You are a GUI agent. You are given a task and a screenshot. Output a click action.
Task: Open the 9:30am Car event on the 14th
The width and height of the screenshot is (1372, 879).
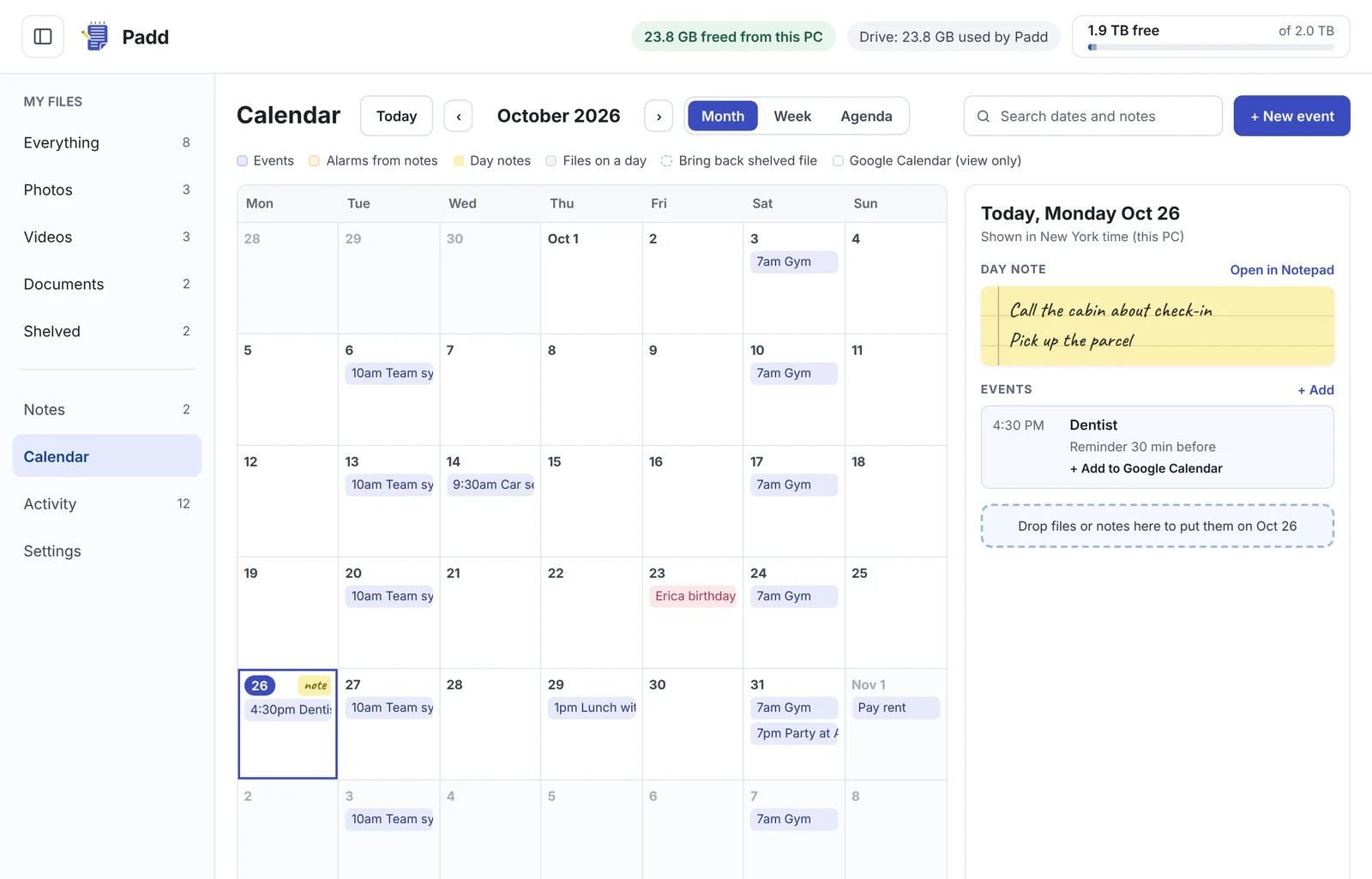point(491,485)
